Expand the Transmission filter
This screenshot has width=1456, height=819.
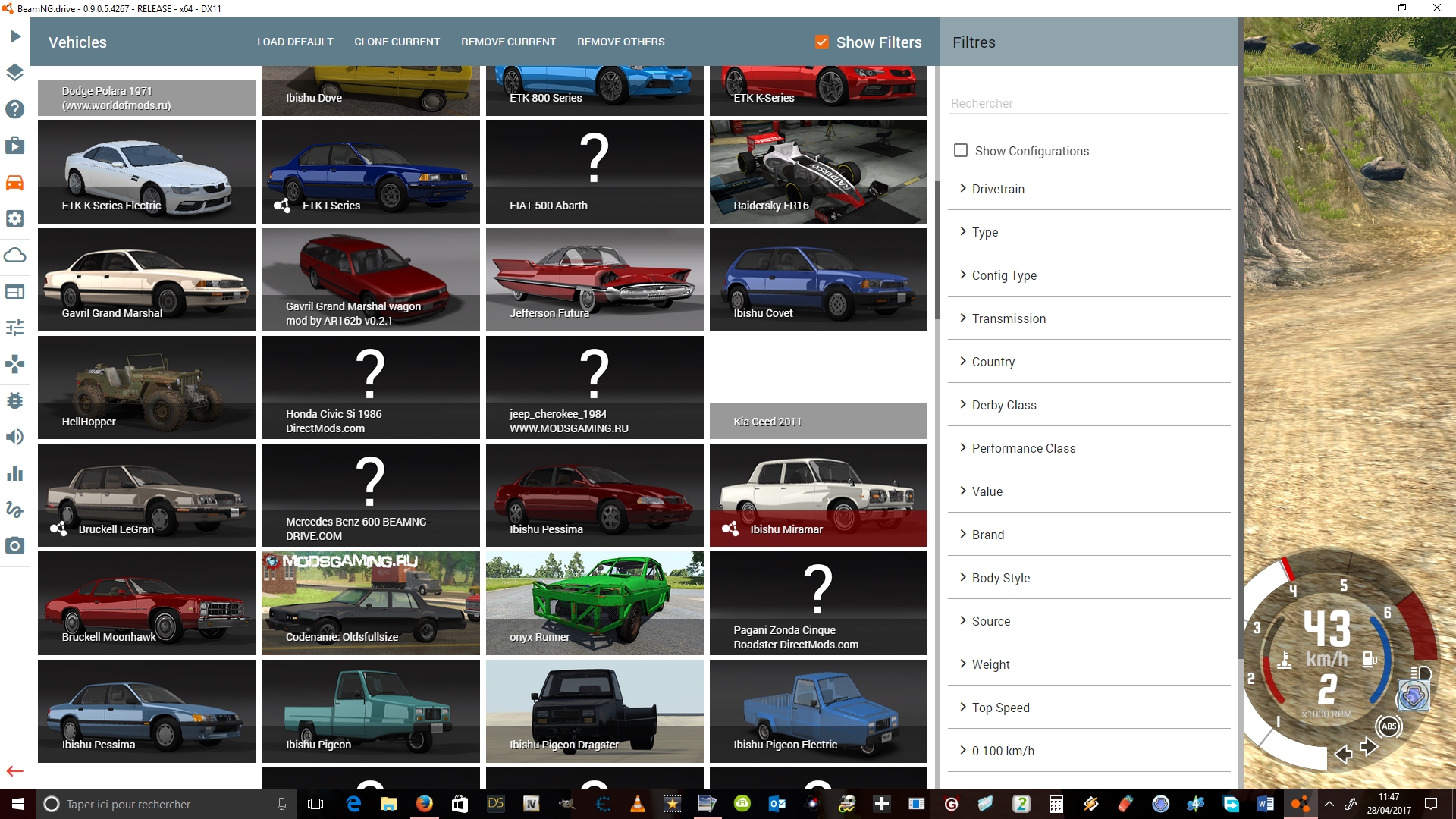coord(1089,318)
